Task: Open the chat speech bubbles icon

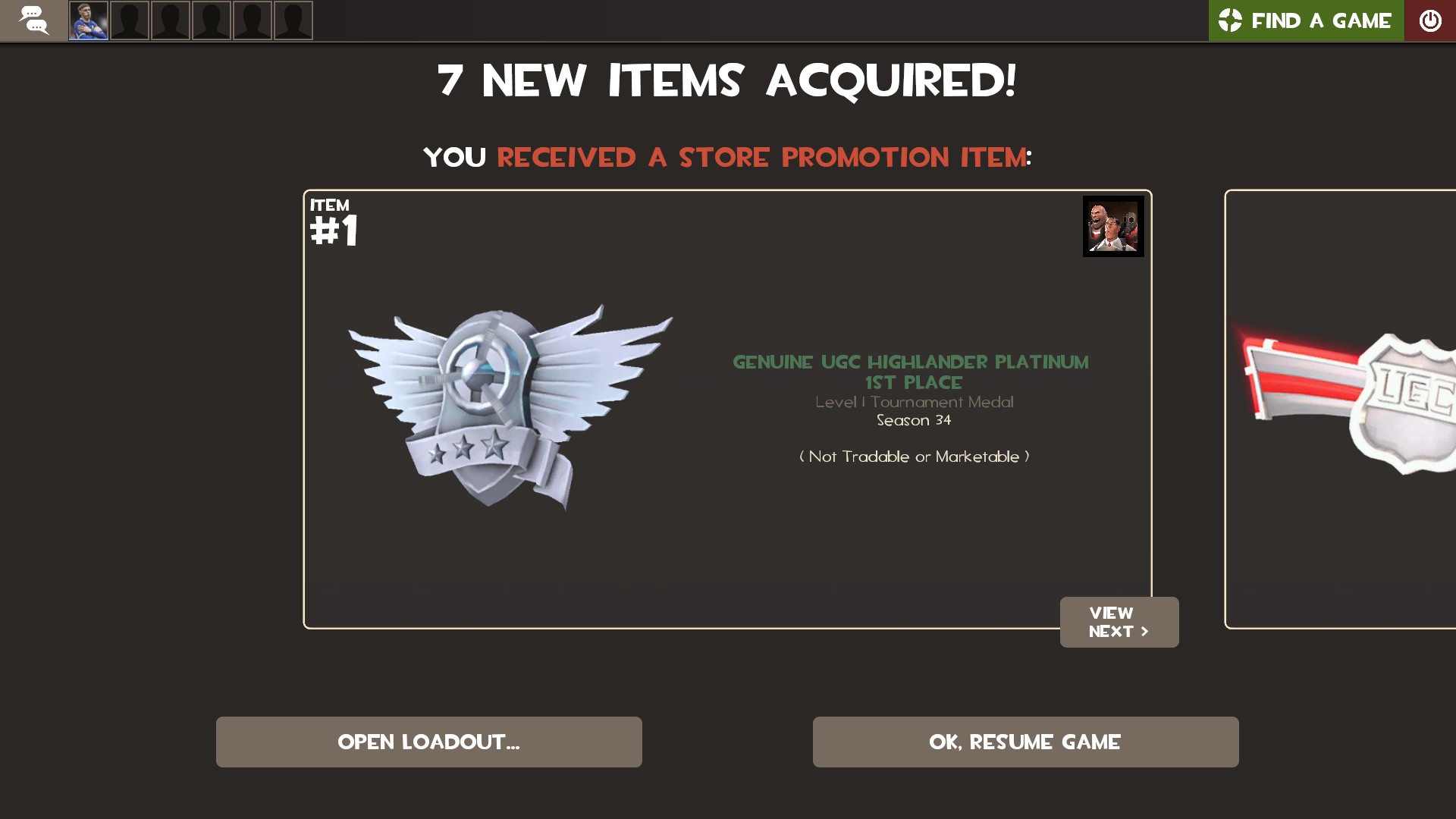Action: (x=33, y=20)
